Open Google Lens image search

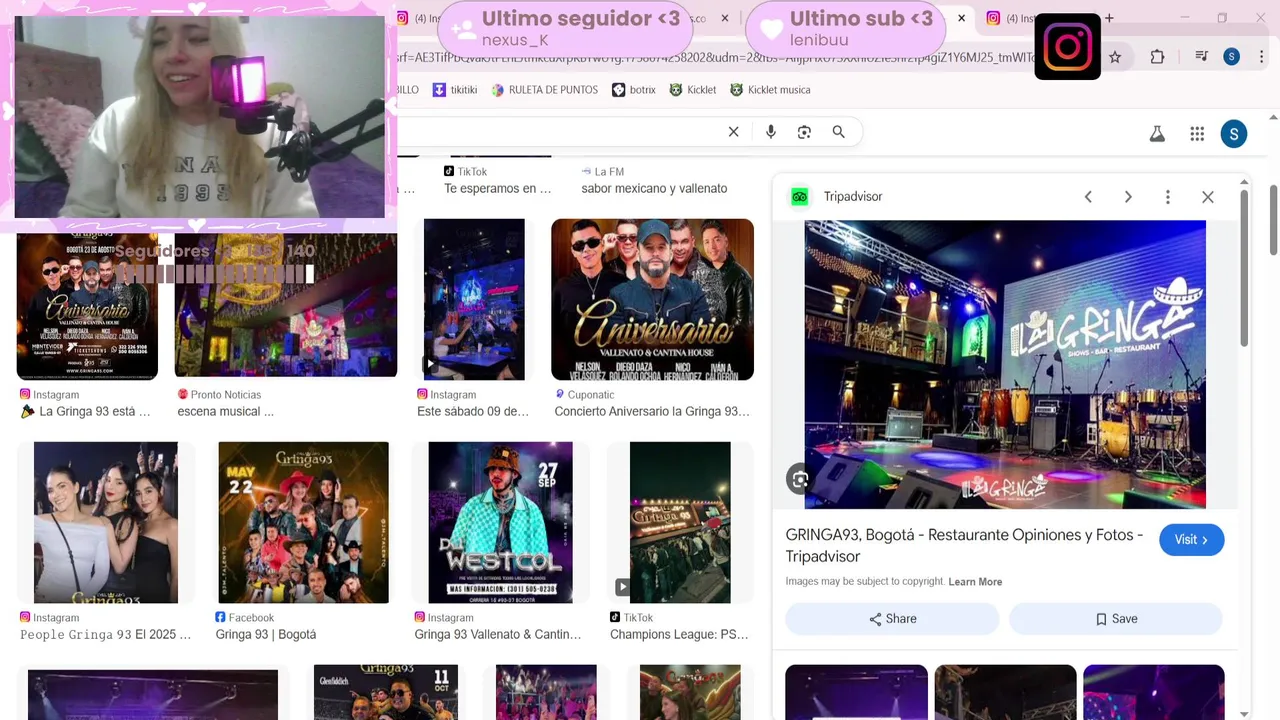point(804,132)
